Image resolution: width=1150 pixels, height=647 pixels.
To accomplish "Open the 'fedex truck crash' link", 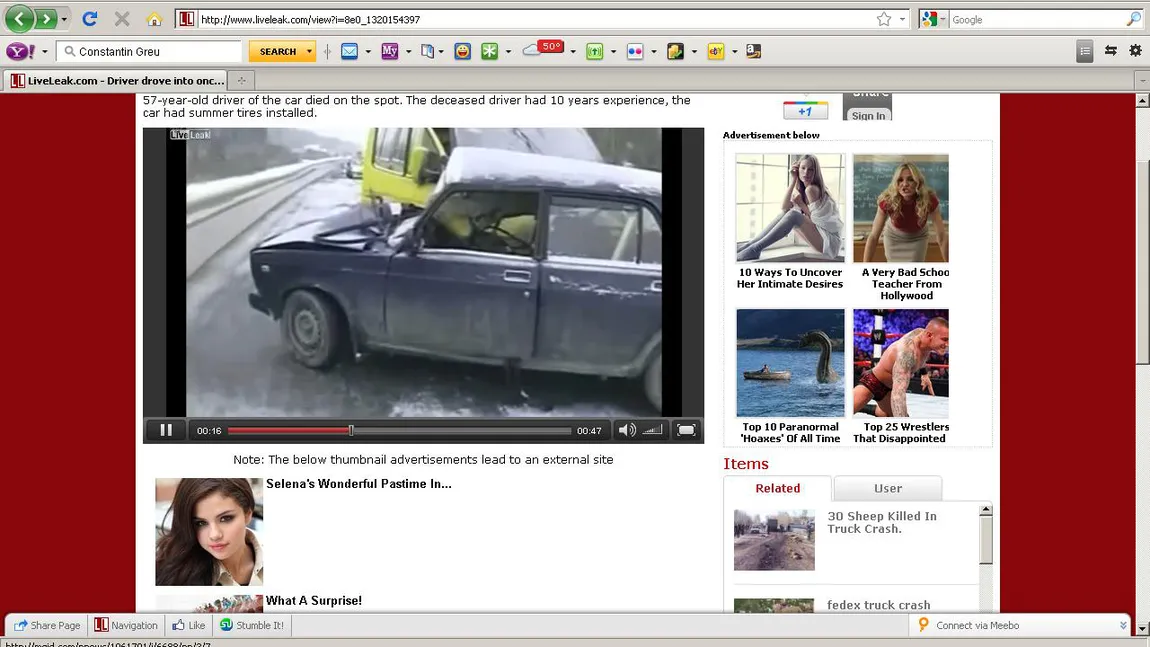I will pyautogui.click(x=879, y=605).
